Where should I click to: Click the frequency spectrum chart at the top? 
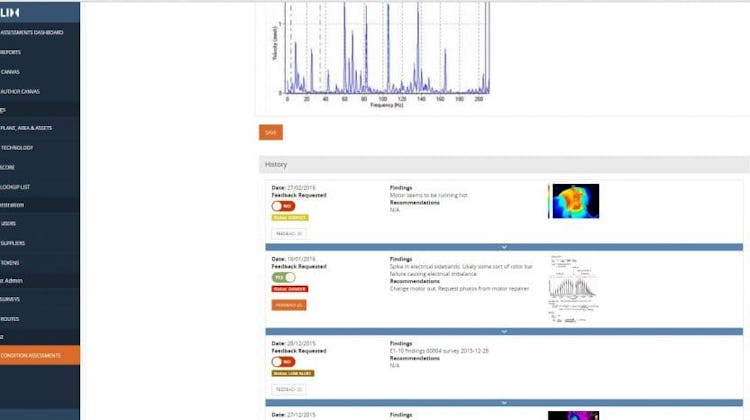pos(381,54)
